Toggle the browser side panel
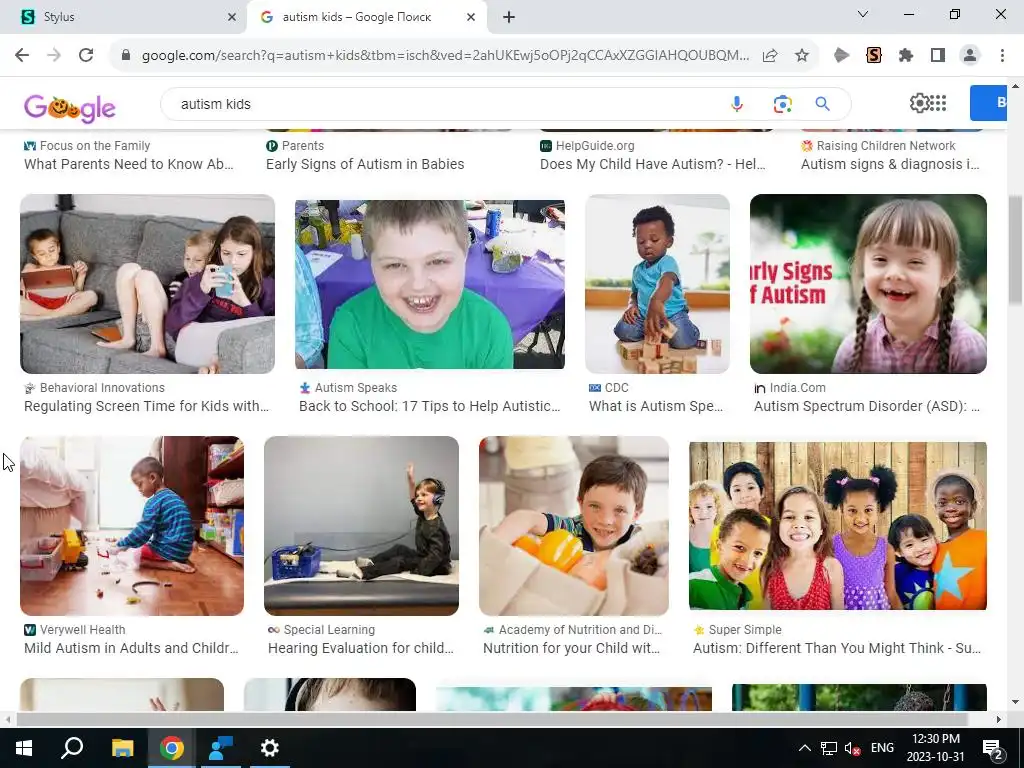The image size is (1024, 768). (938, 56)
